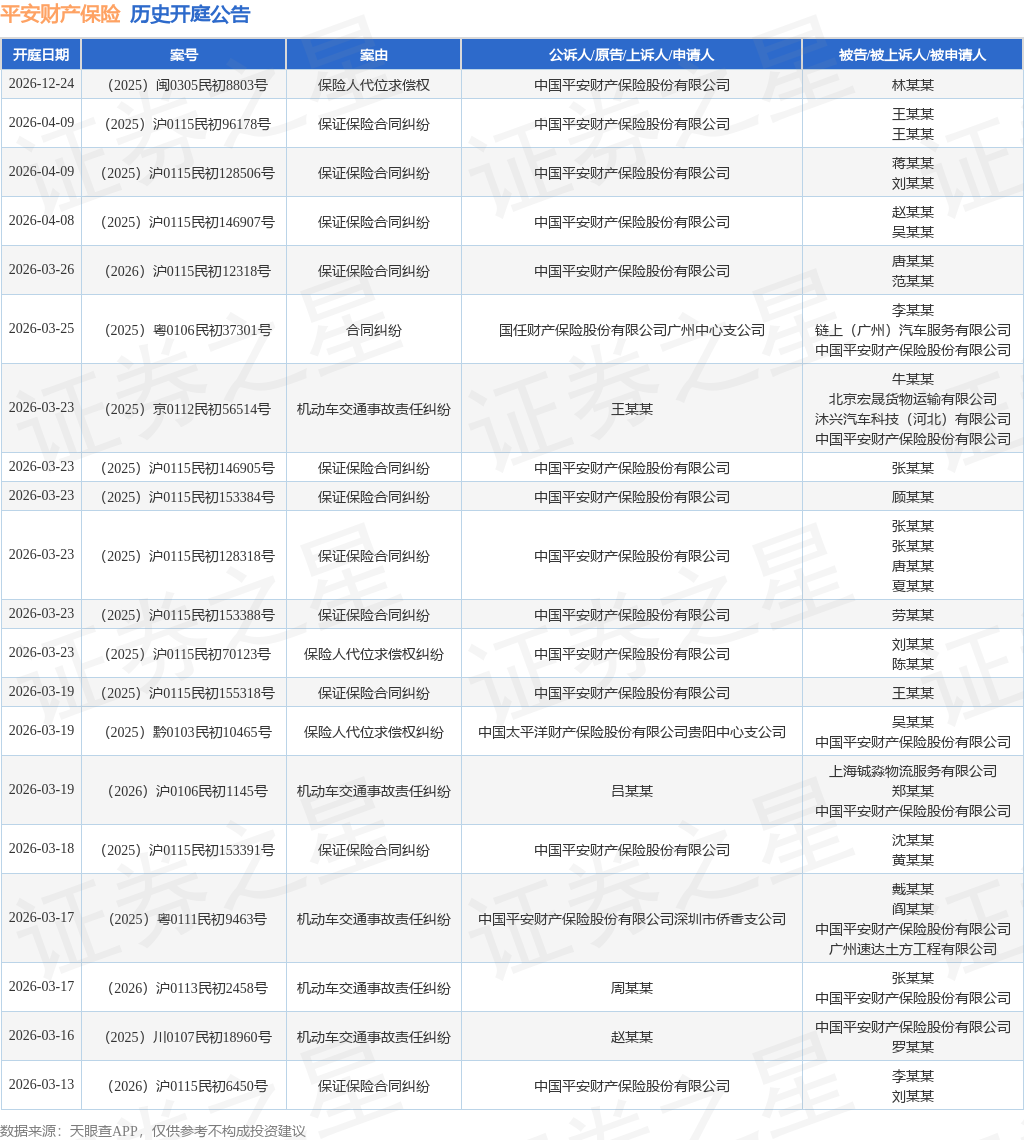The height and width of the screenshot is (1140, 1024).
Task: Select case number 沪0115民初128318号
Action: (188, 556)
